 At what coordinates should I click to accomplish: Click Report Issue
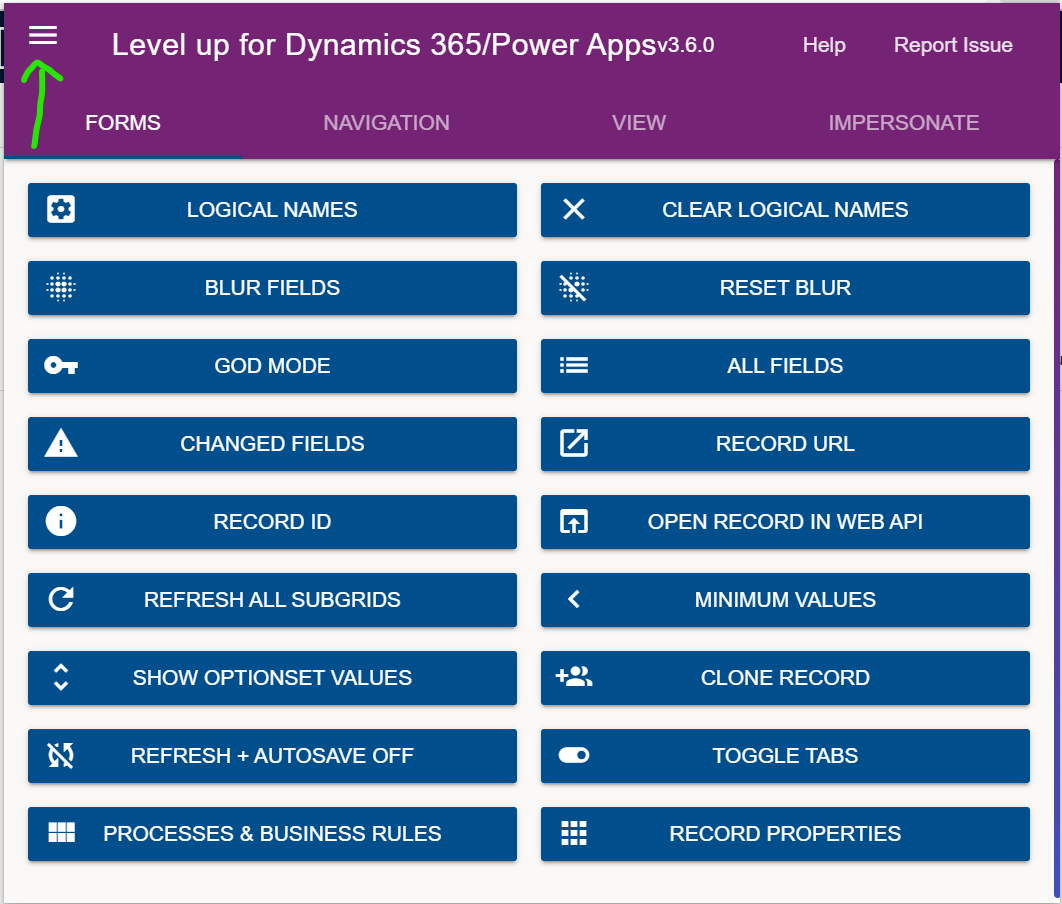(953, 45)
